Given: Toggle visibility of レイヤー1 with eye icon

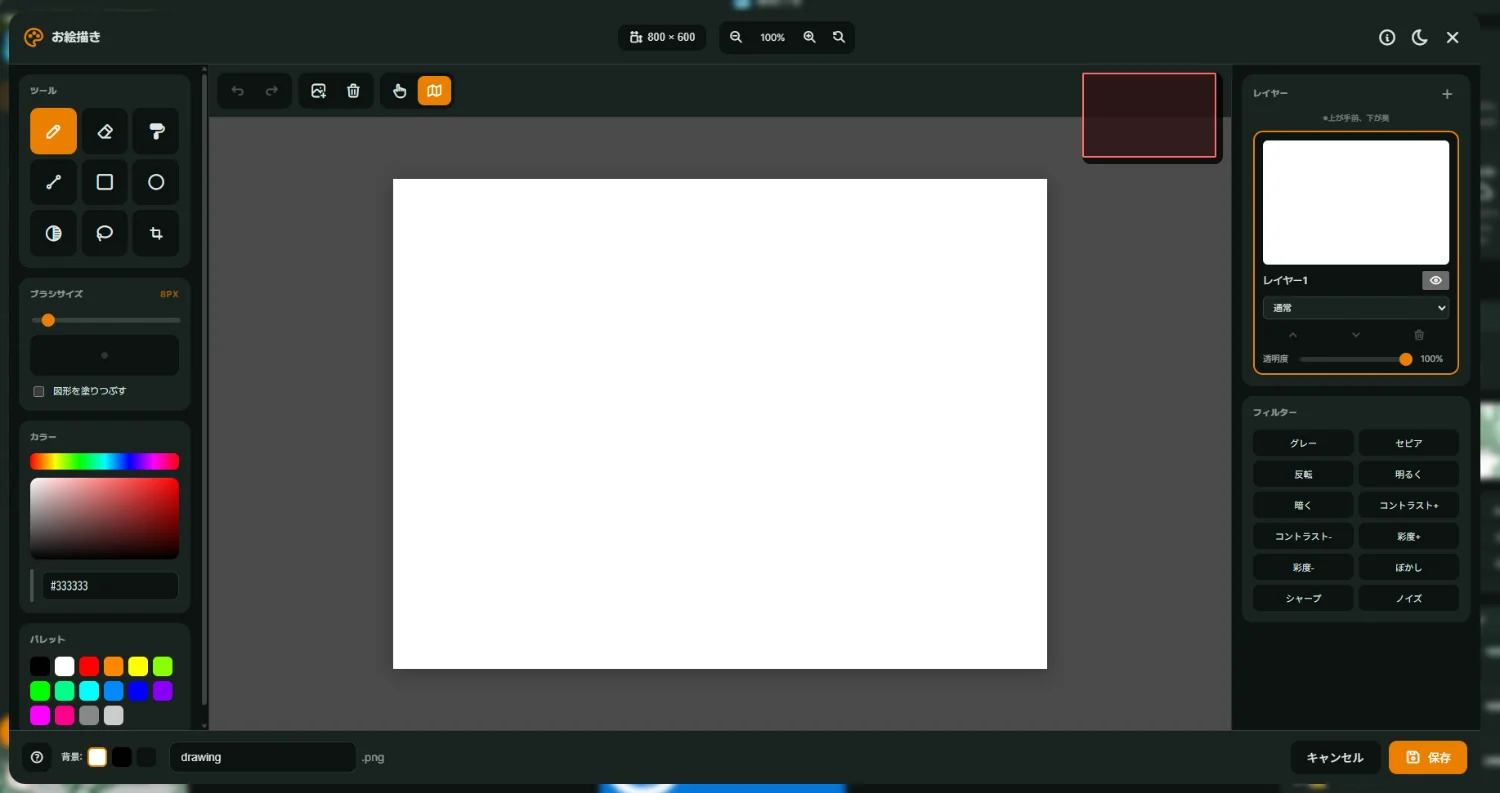Looking at the screenshot, I should (1435, 281).
